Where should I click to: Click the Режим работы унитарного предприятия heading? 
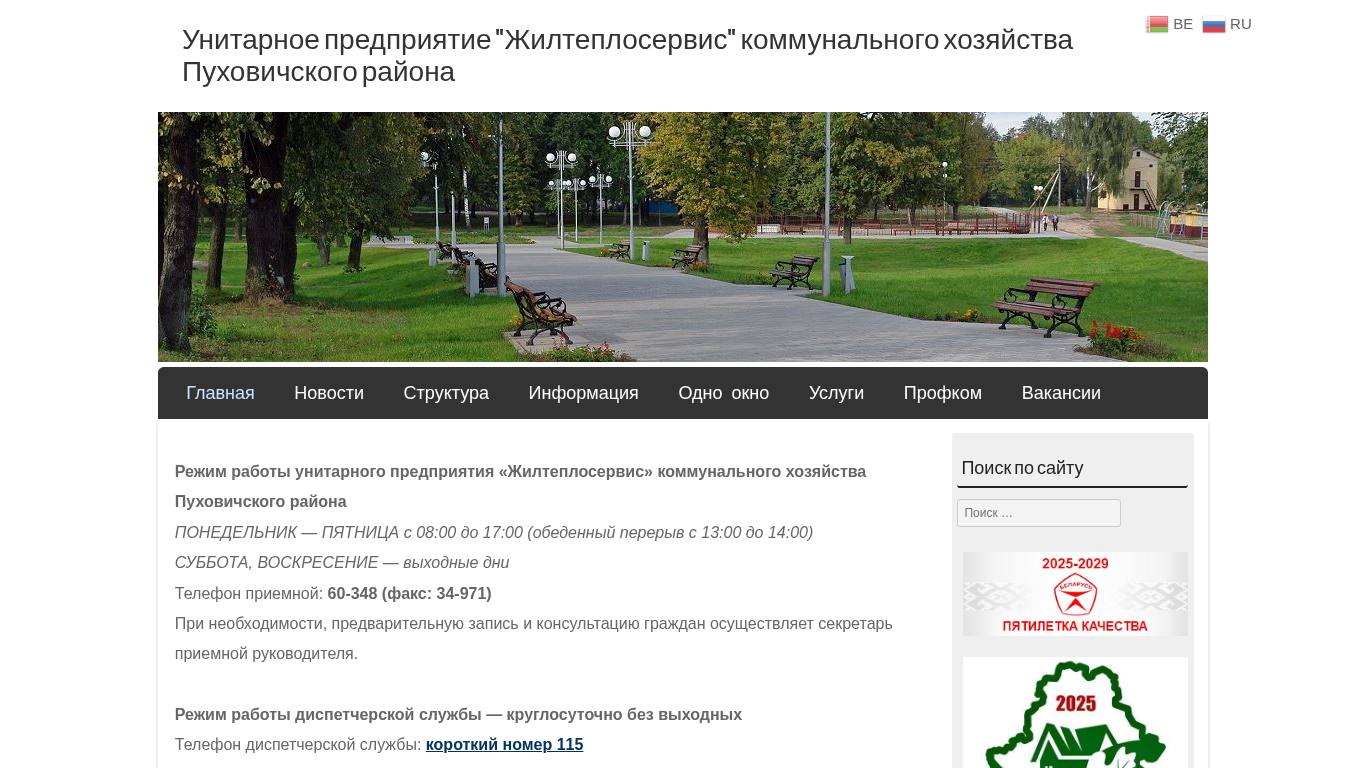tap(520, 487)
